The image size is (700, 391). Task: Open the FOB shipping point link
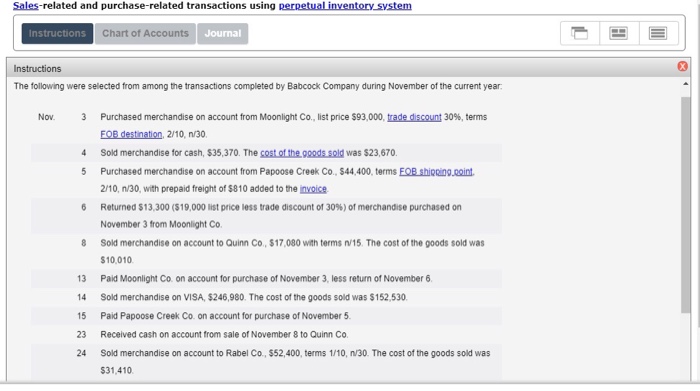[436, 171]
